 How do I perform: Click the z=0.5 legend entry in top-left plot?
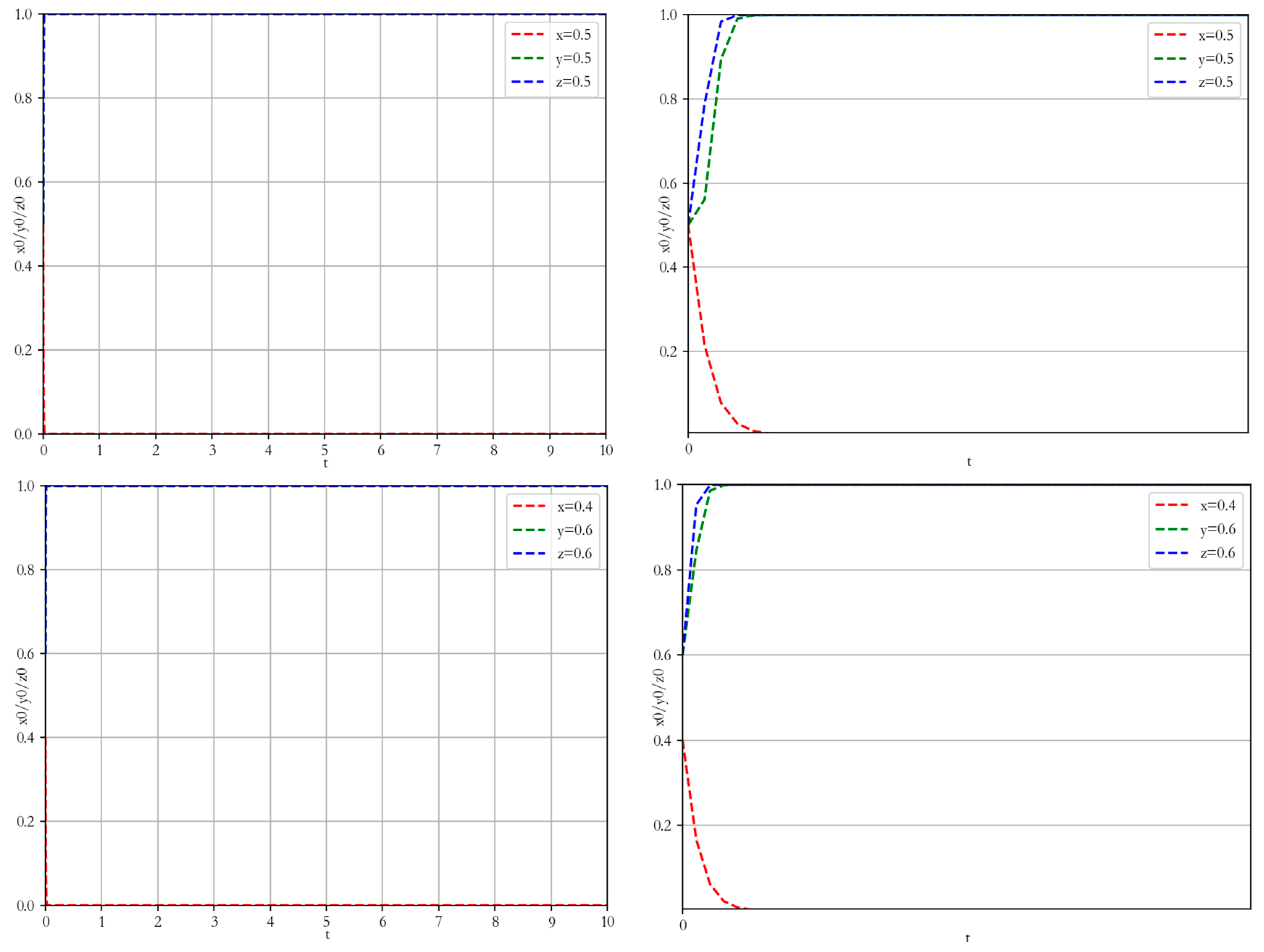[552, 82]
